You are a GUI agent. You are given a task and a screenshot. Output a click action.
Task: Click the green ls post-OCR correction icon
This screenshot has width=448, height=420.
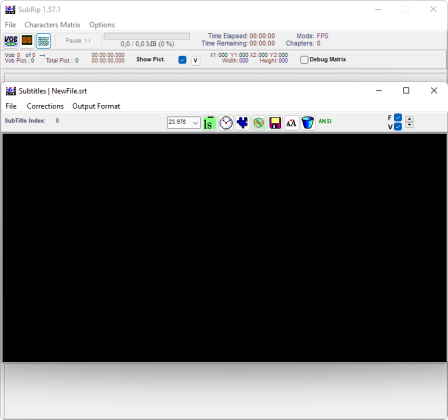point(209,123)
